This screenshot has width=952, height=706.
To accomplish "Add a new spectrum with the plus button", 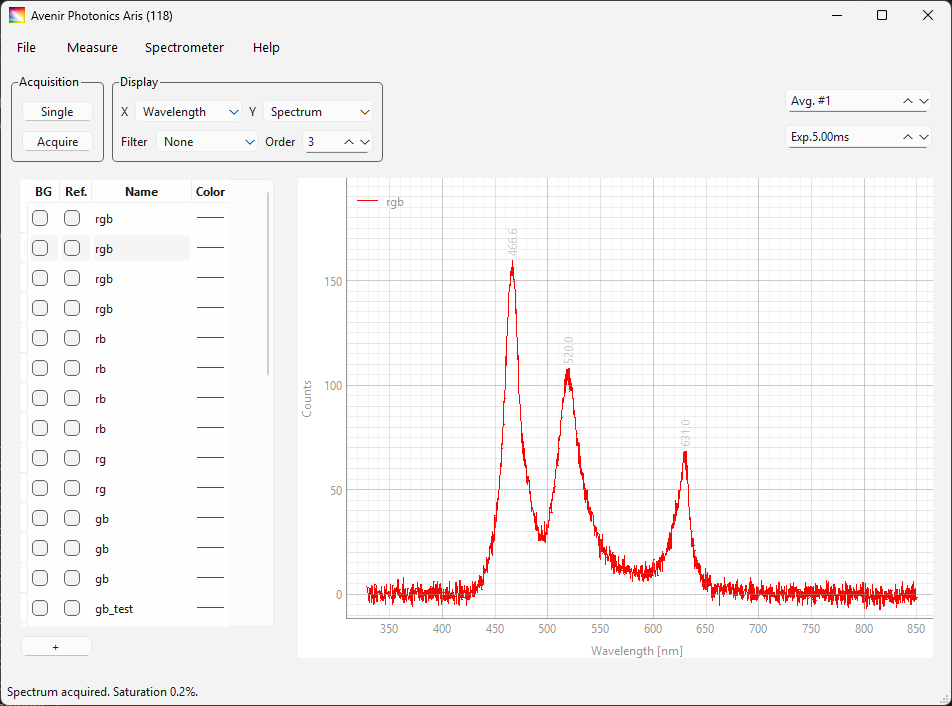I will click(56, 647).
